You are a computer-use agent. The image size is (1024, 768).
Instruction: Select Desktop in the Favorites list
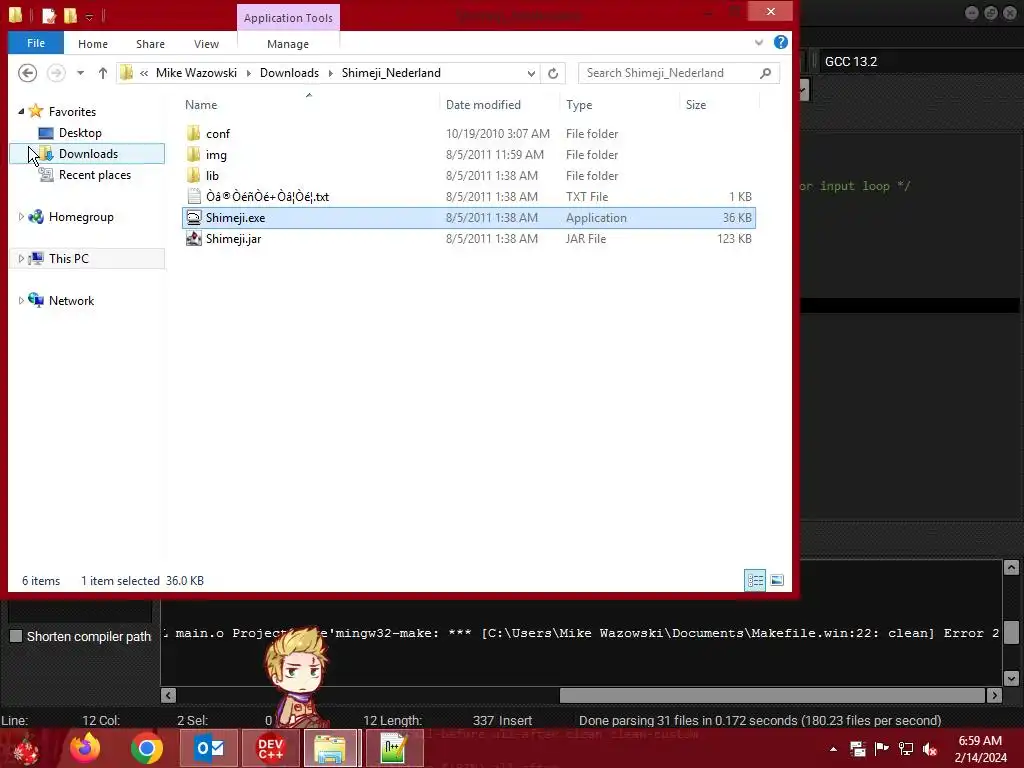[80, 133]
